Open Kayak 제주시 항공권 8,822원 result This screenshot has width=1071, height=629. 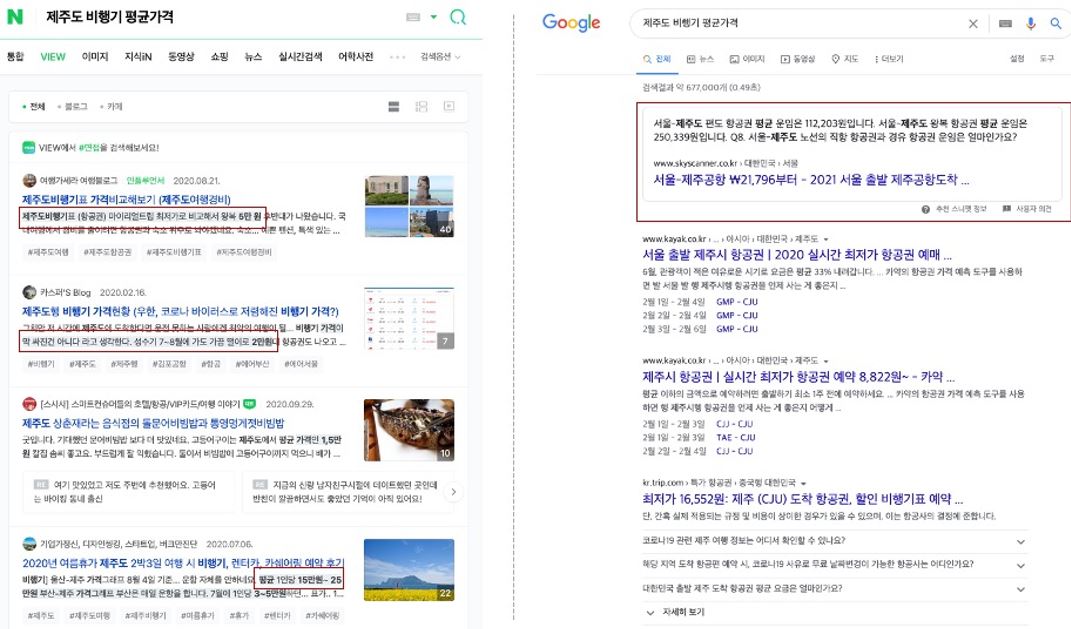(798, 376)
